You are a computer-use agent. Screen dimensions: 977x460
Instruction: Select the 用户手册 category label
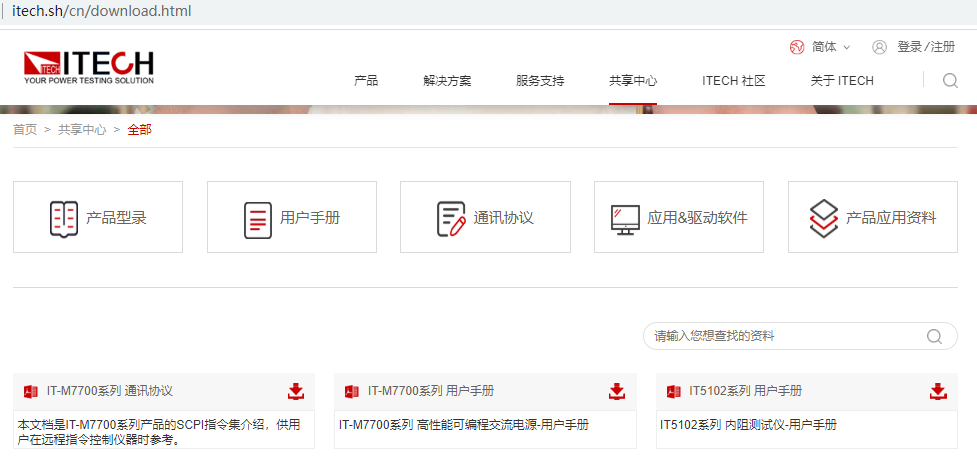(310, 218)
